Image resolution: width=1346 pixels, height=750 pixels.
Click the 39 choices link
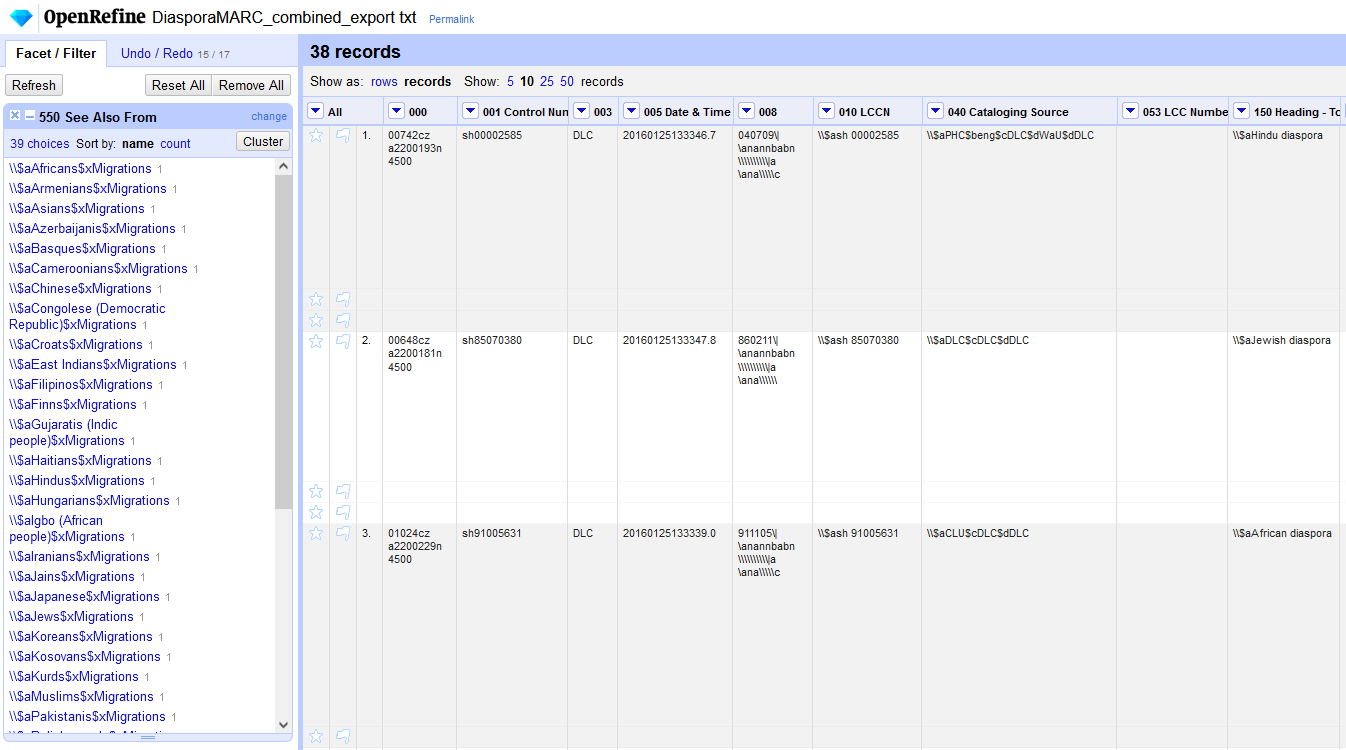click(x=40, y=144)
